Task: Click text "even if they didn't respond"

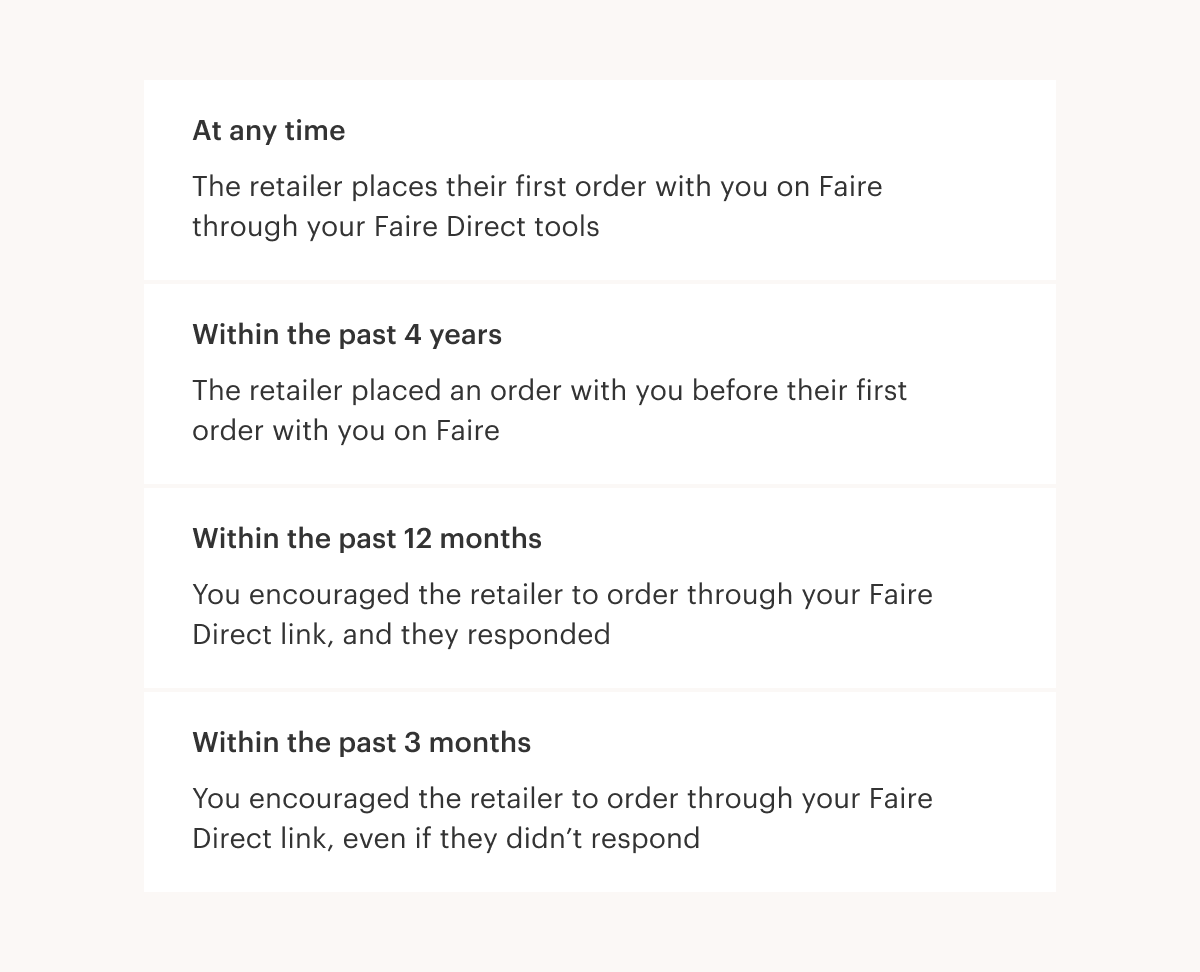Action: point(521,838)
